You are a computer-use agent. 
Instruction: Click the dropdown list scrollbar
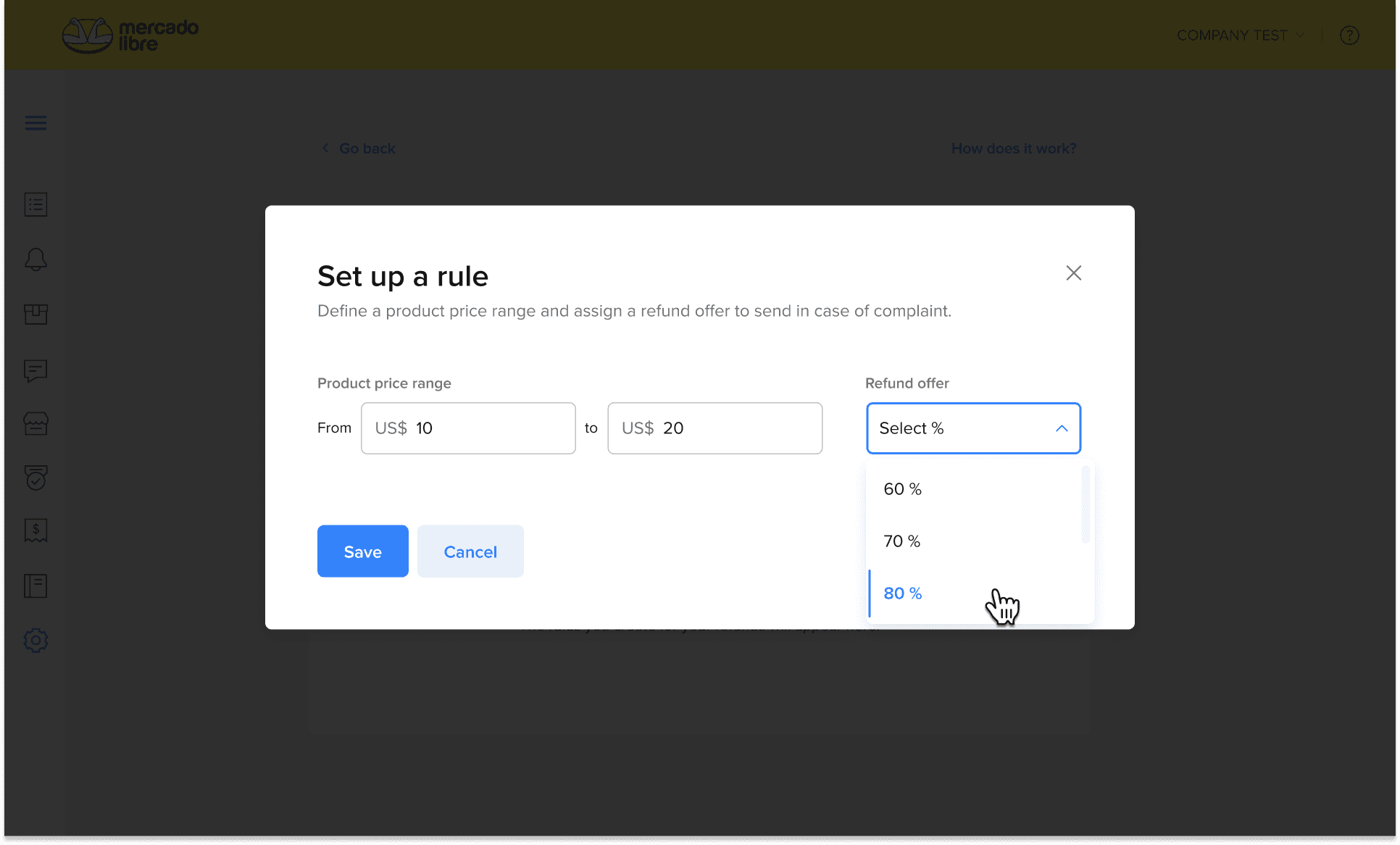pos(1085,505)
